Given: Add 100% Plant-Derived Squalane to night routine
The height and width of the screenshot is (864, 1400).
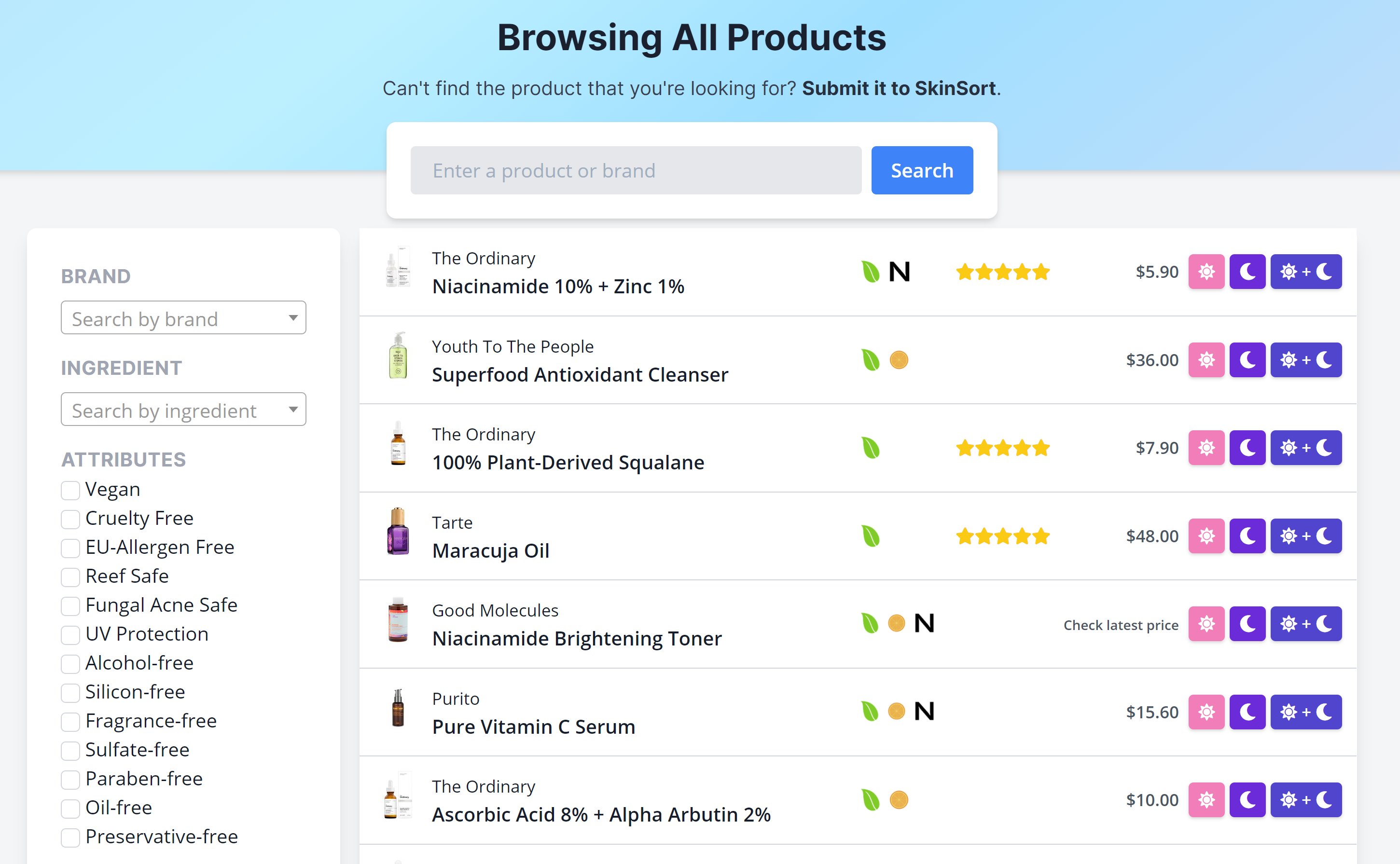Looking at the screenshot, I should (1248, 448).
